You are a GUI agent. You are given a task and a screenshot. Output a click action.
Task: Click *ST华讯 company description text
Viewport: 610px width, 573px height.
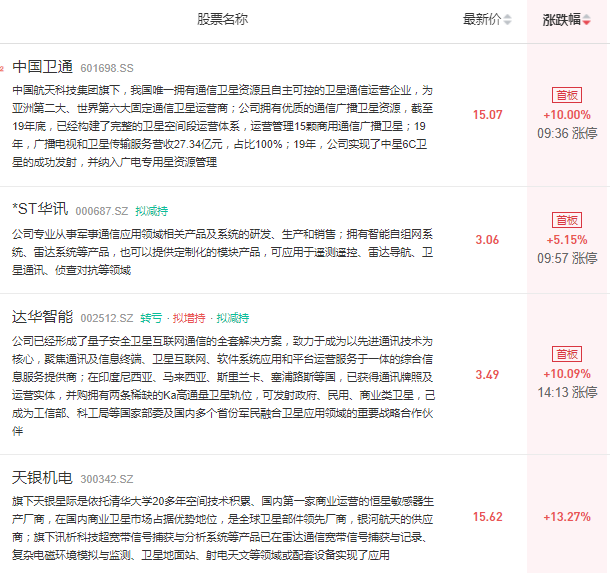pos(223,252)
